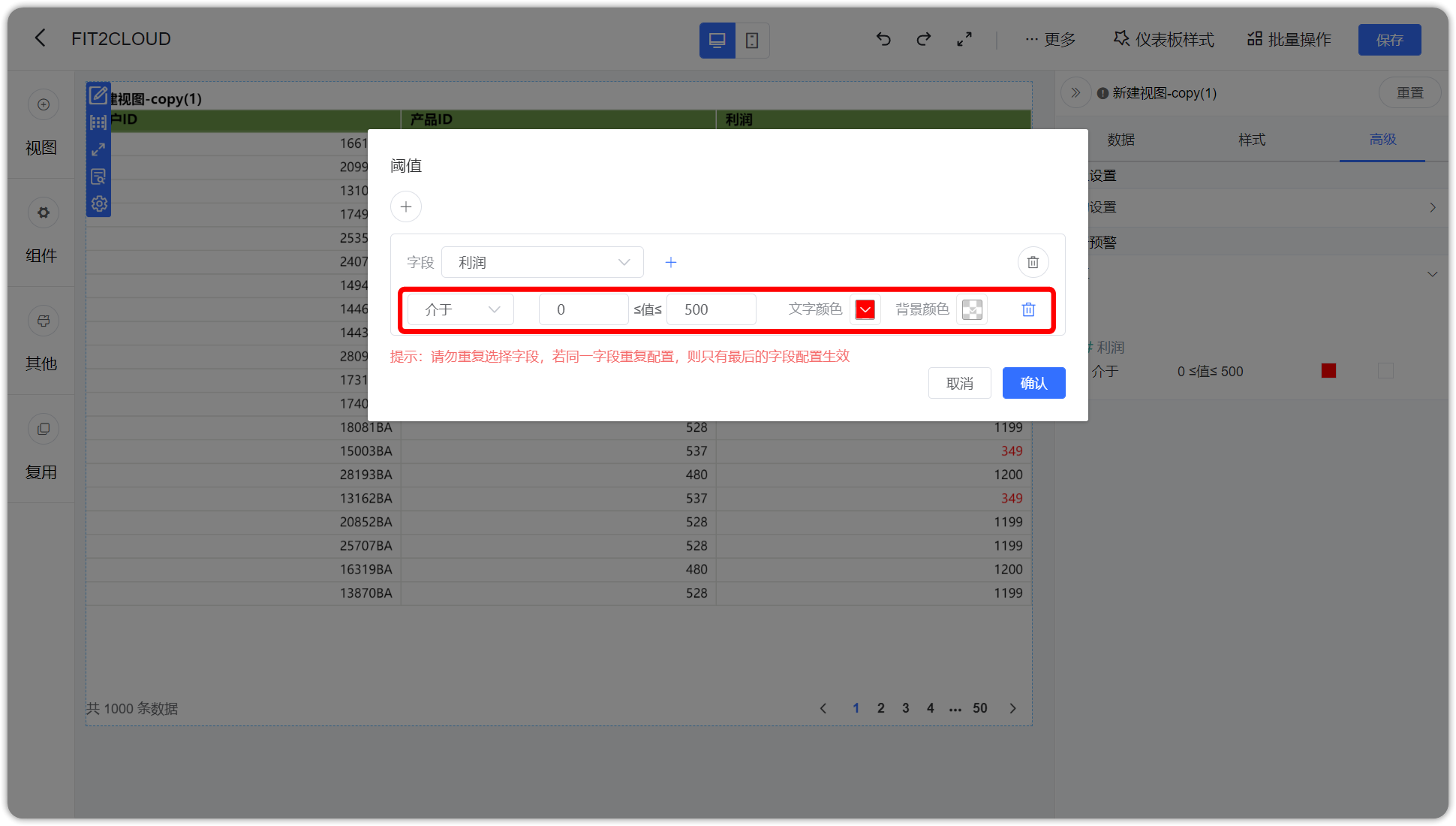Click the undo arrow icon
The image size is (1456, 826).
pos(883,39)
